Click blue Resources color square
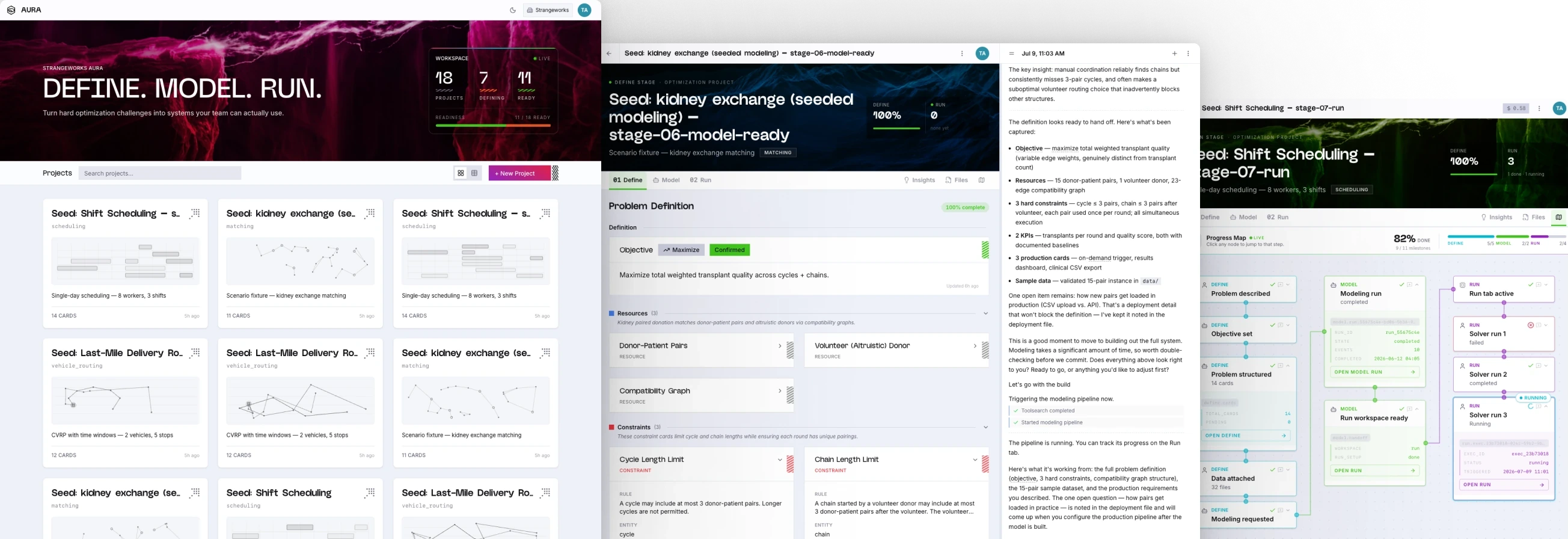1568x539 pixels. point(611,313)
